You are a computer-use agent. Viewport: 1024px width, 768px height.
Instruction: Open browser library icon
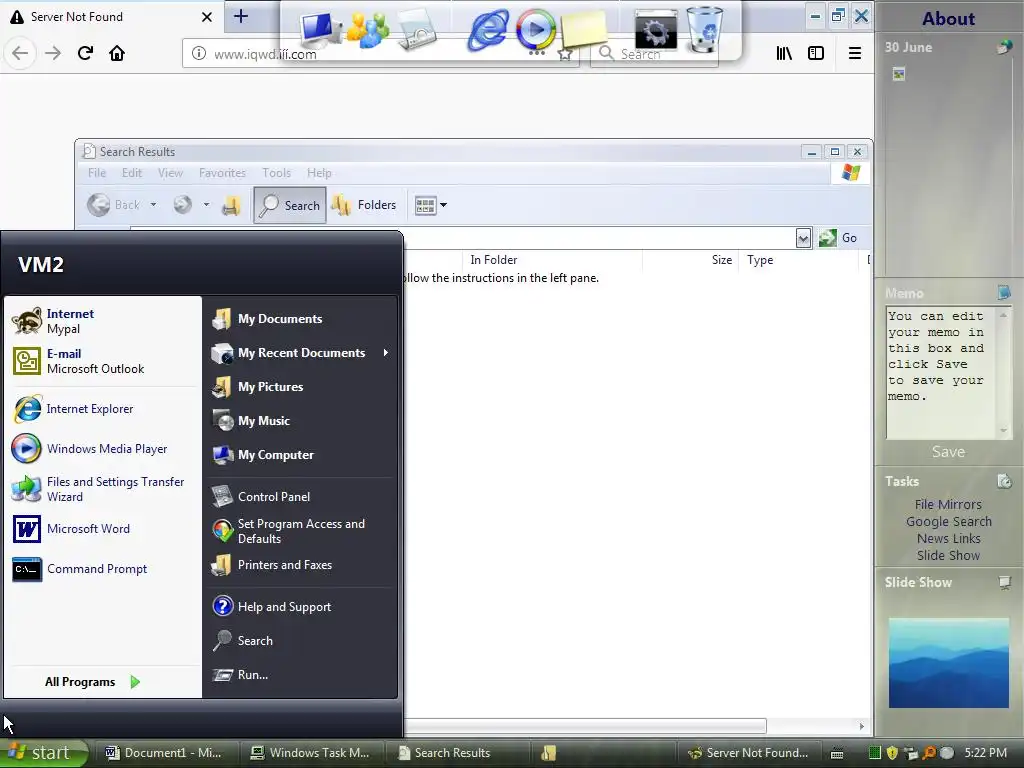[784, 54]
